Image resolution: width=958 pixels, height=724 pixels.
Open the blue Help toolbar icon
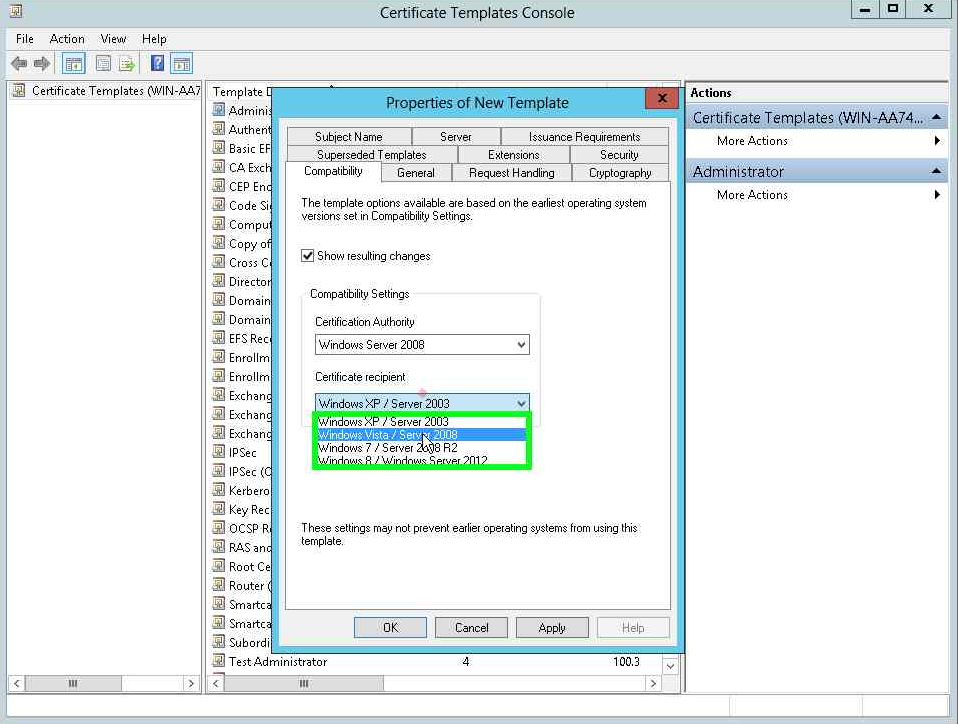point(158,64)
